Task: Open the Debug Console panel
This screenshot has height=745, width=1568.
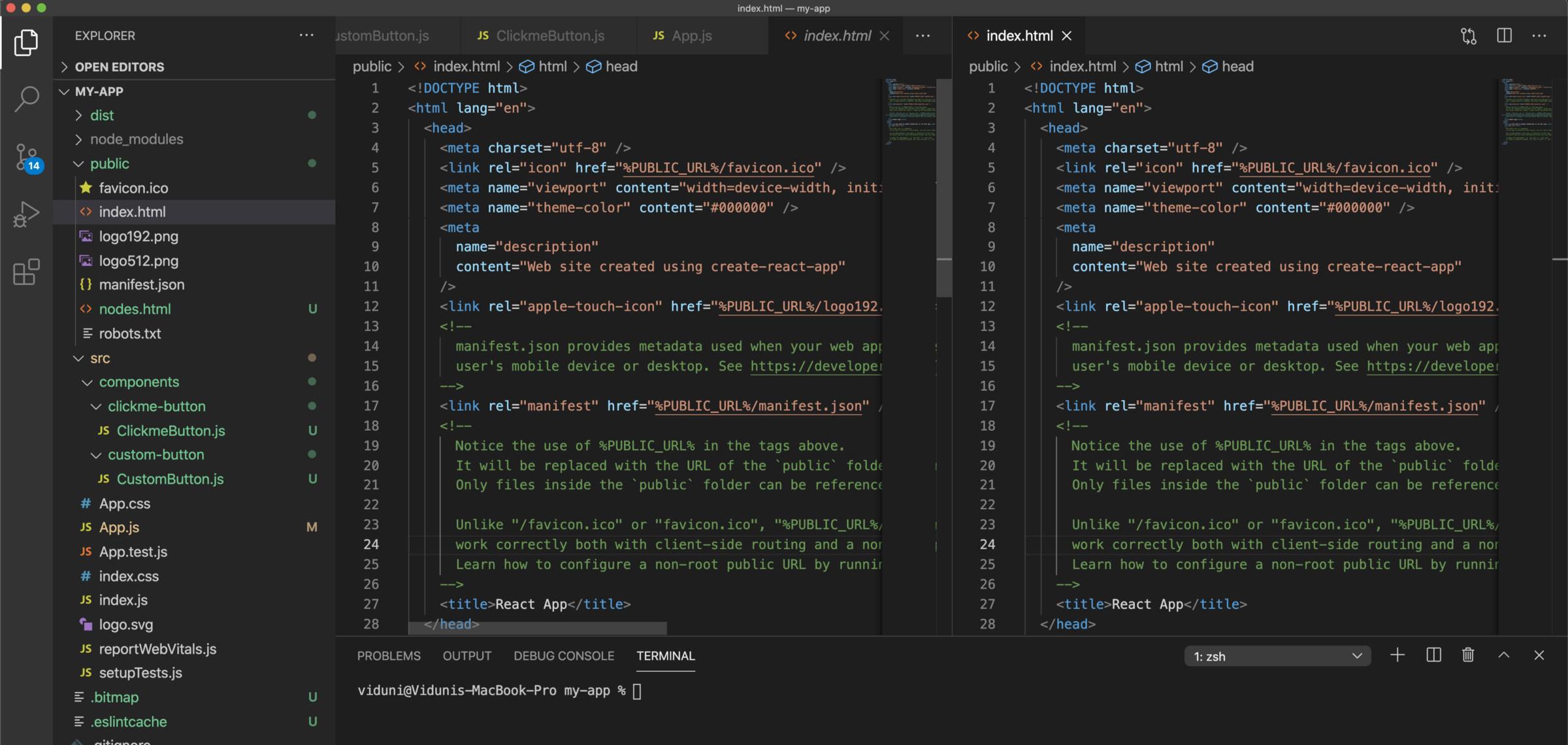Action: (x=563, y=656)
